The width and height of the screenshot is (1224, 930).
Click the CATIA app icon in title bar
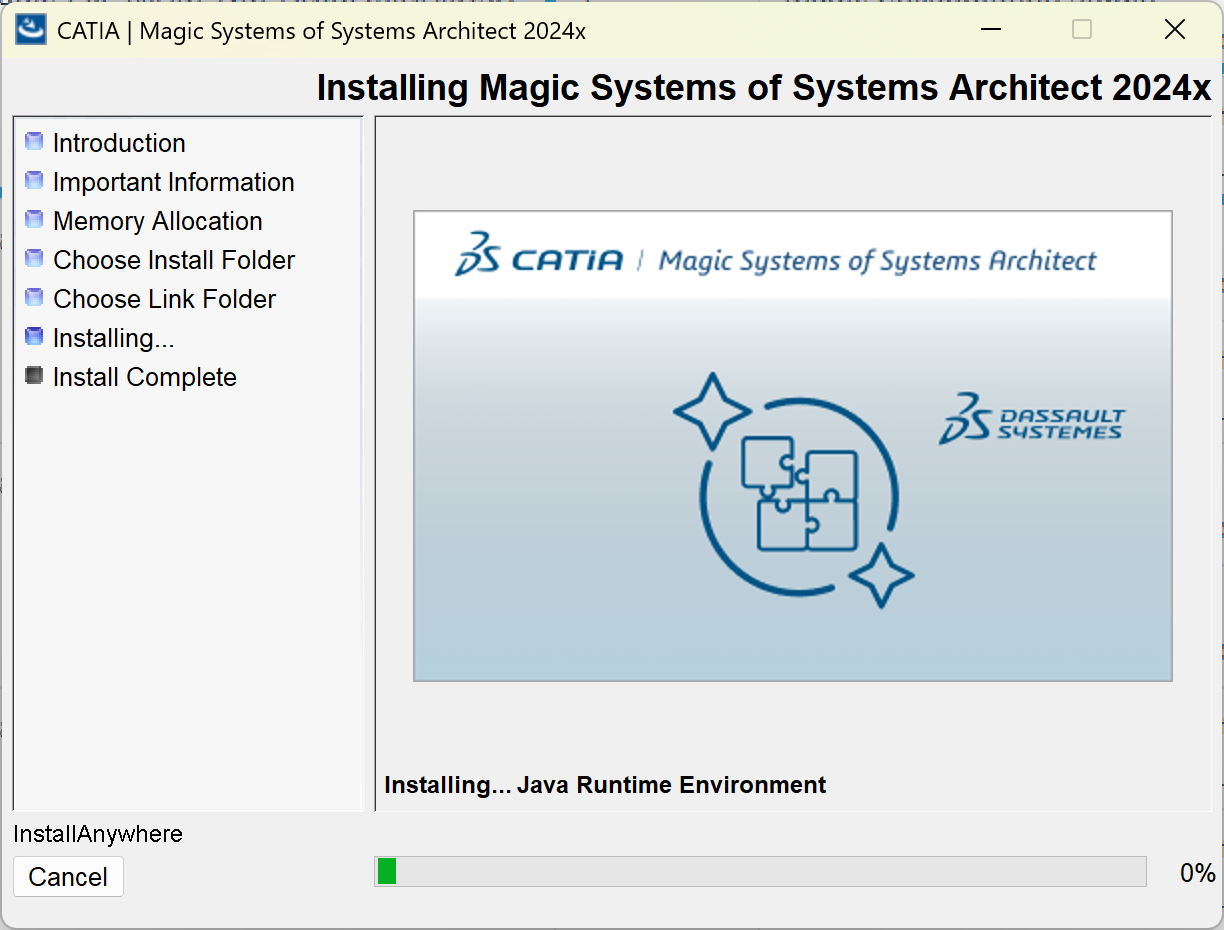(x=32, y=29)
